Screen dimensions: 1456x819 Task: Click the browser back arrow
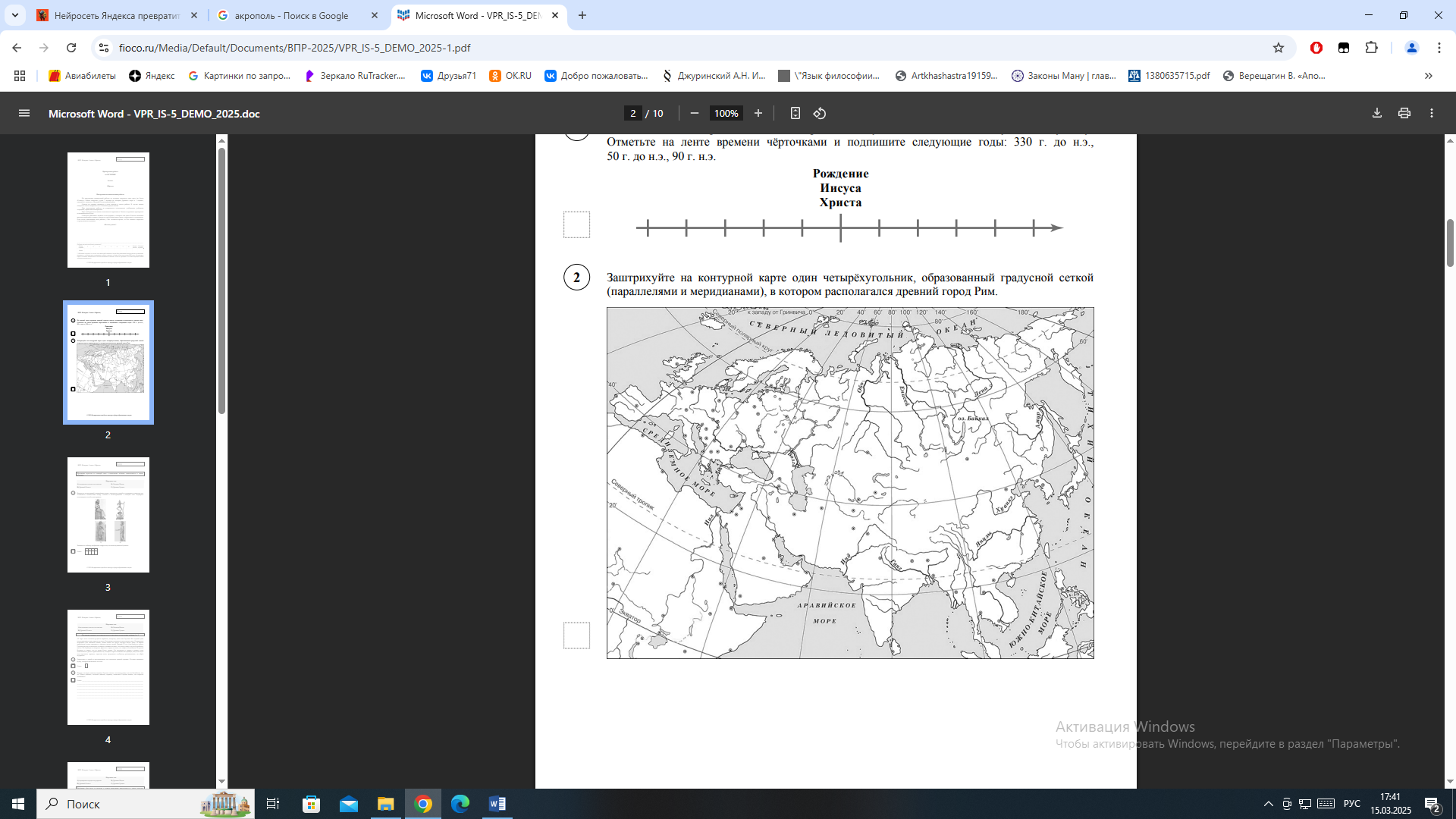[17, 48]
